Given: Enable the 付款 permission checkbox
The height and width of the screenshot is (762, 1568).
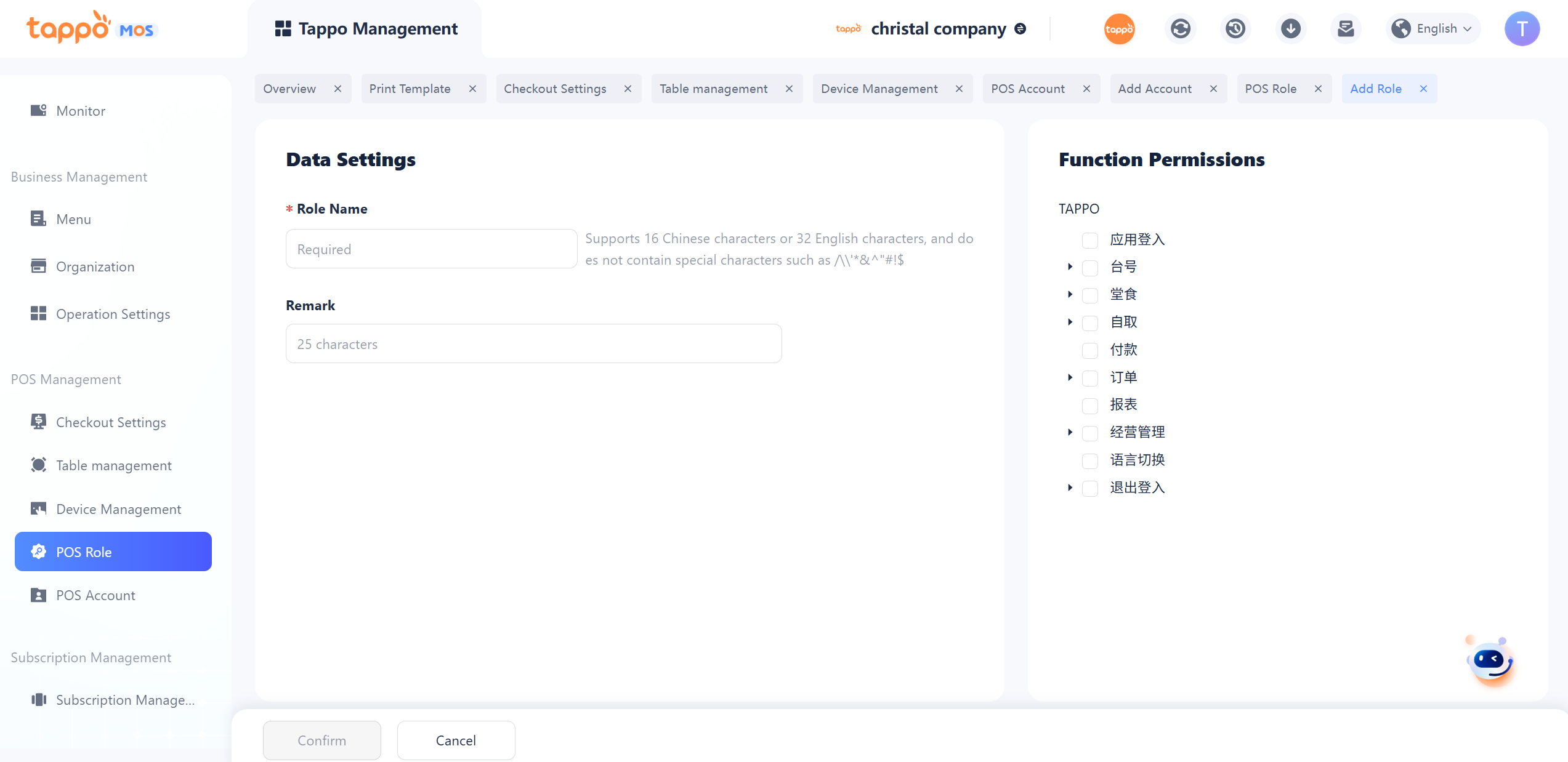Looking at the screenshot, I should (x=1090, y=350).
